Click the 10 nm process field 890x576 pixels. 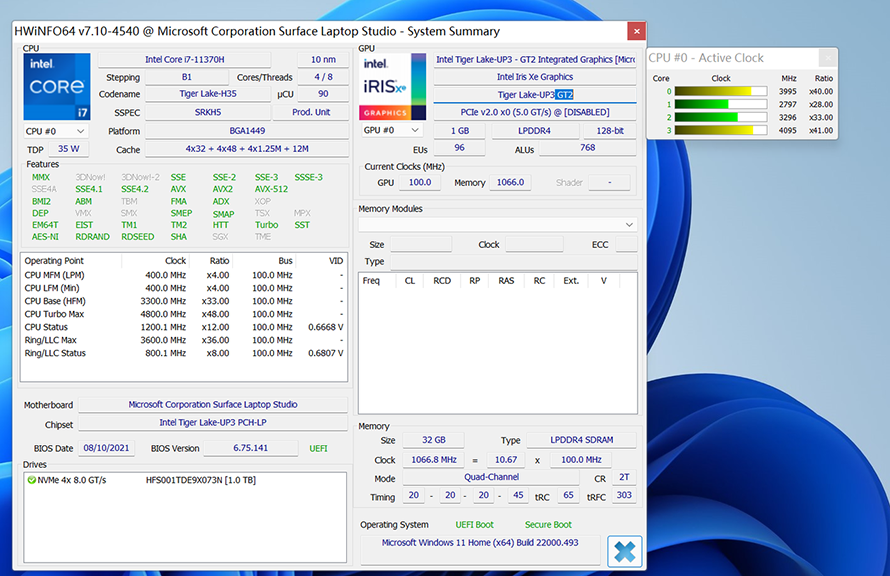click(323, 60)
